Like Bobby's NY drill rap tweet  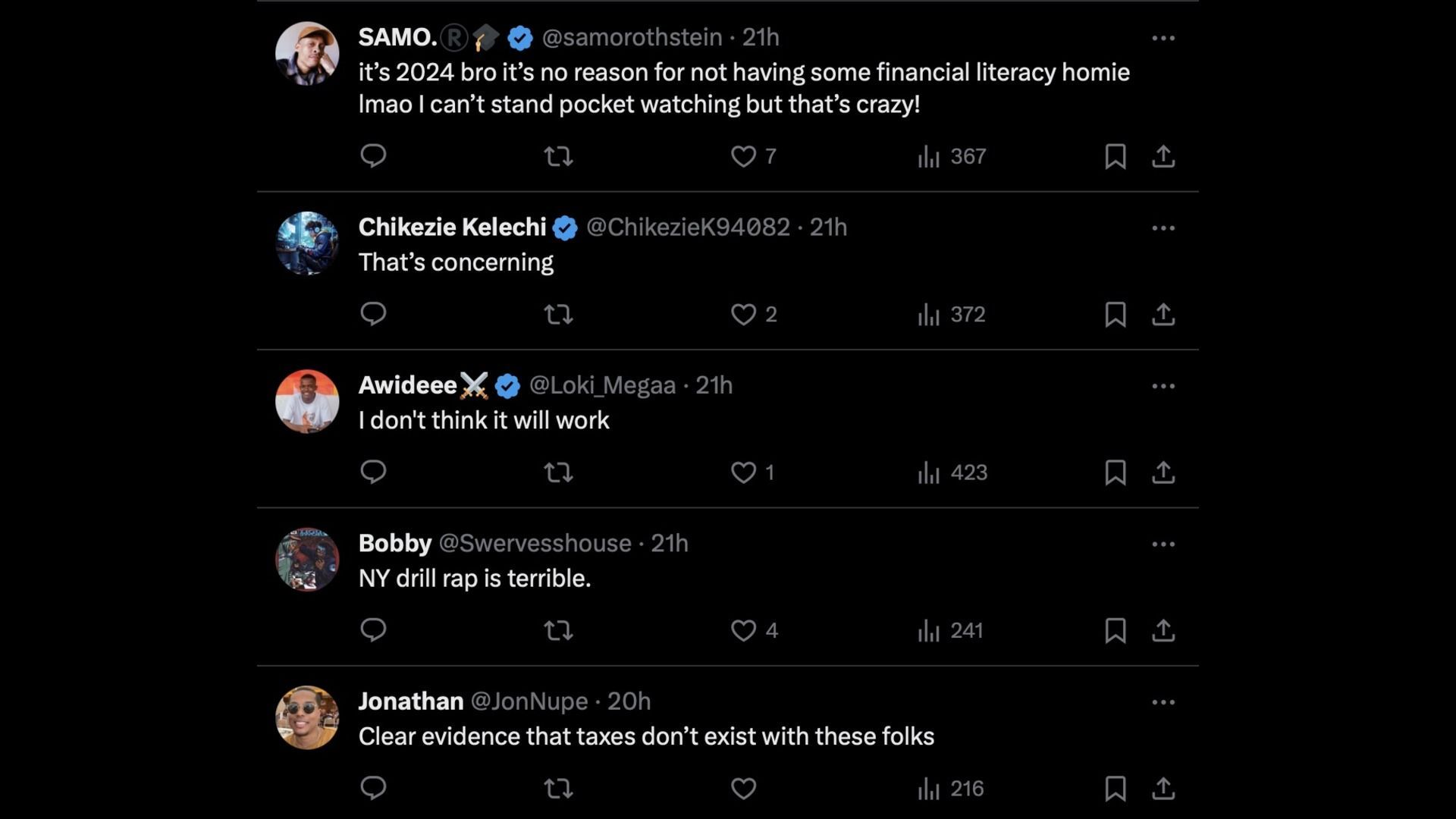pos(745,630)
